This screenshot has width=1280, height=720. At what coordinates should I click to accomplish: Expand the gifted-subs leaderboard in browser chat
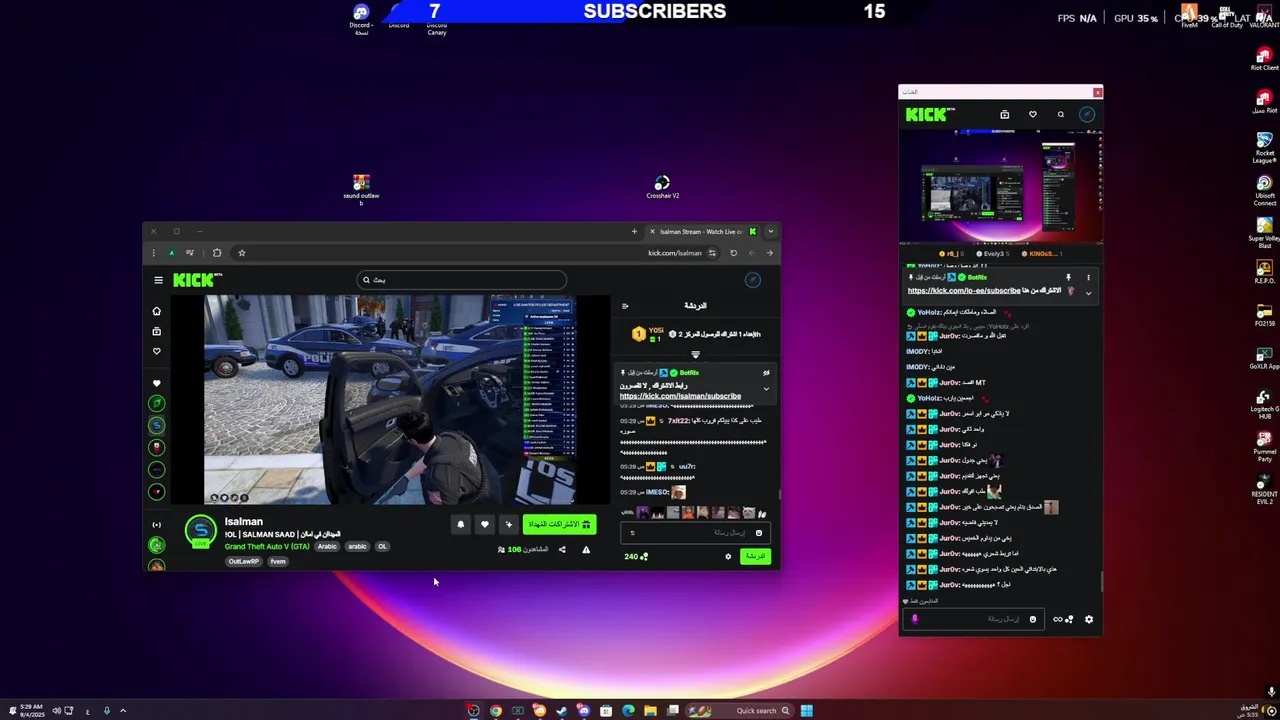pyautogui.click(x=695, y=354)
